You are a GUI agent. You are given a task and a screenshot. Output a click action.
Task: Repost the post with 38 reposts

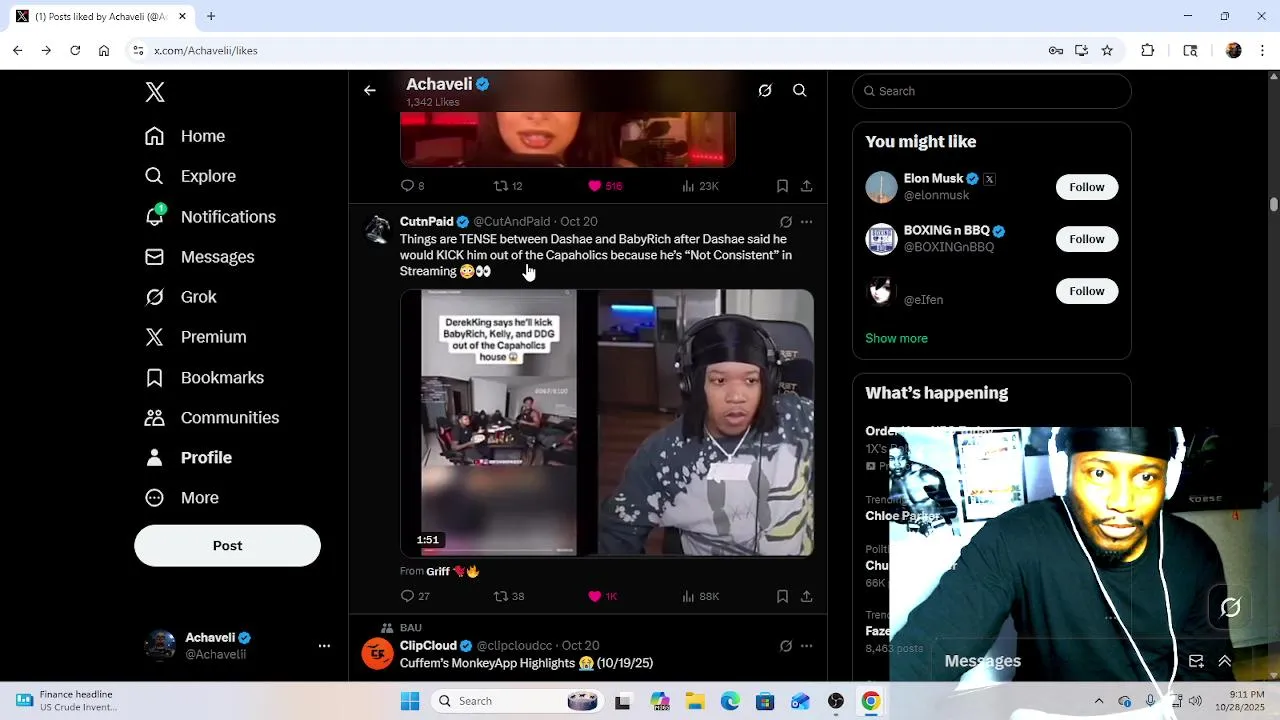pyautogui.click(x=501, y=596)
